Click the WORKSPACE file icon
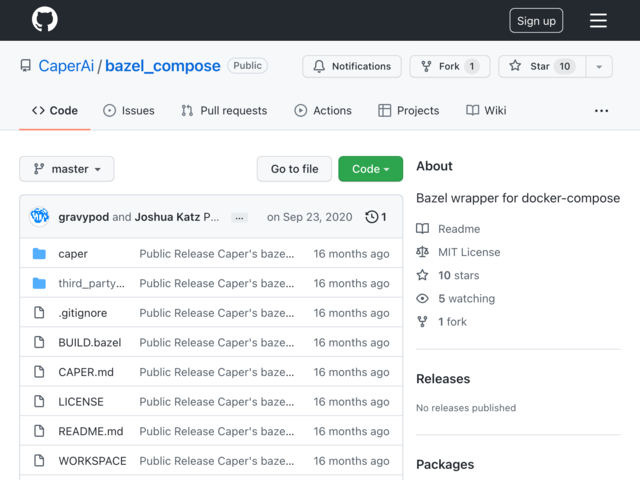Viewport: 640px width, 480px height. [39, 460]
